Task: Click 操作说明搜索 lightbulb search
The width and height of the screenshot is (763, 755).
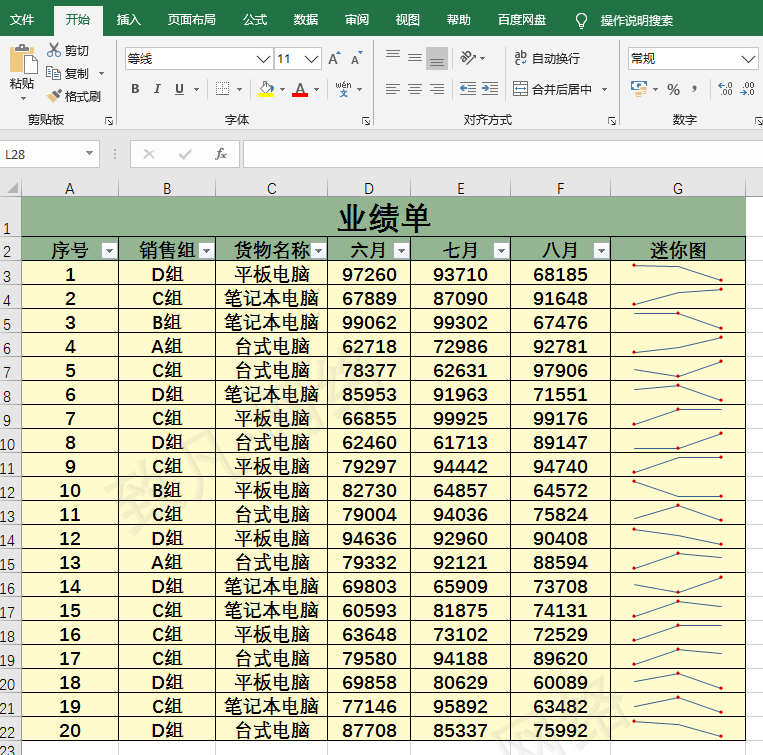Action: [x=625, y=20]
